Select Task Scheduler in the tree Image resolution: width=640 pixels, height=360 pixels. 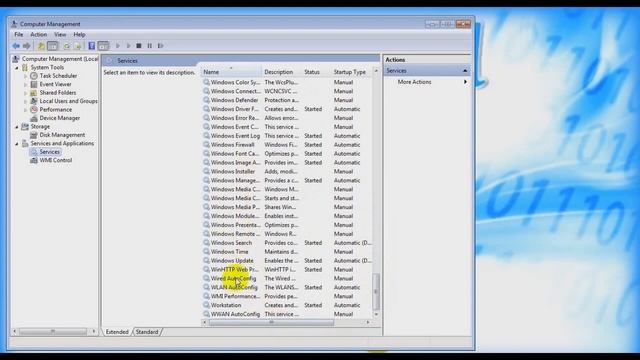pos(58,76)
